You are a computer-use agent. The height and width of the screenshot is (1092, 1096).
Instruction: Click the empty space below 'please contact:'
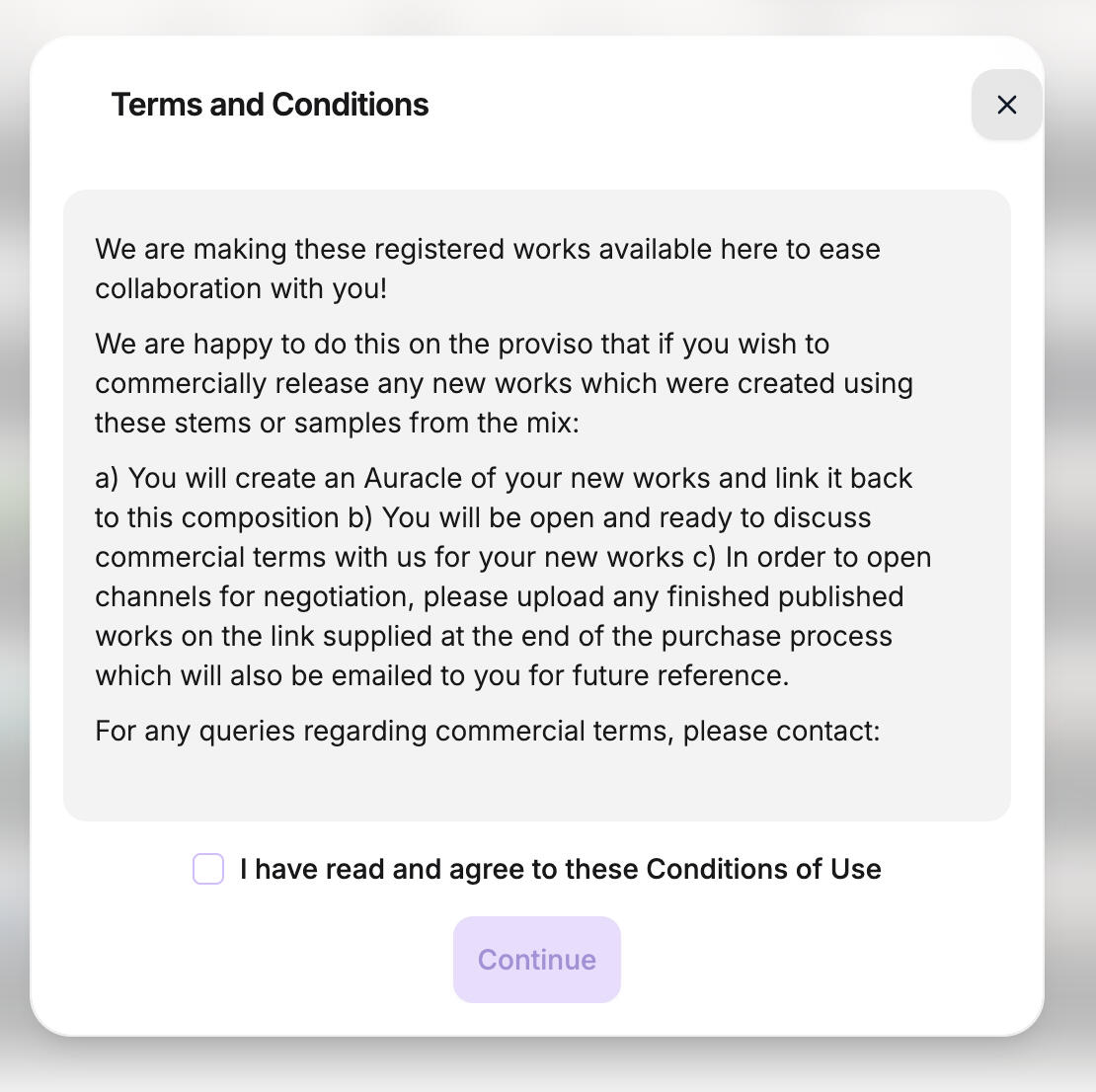coord(537,784)
